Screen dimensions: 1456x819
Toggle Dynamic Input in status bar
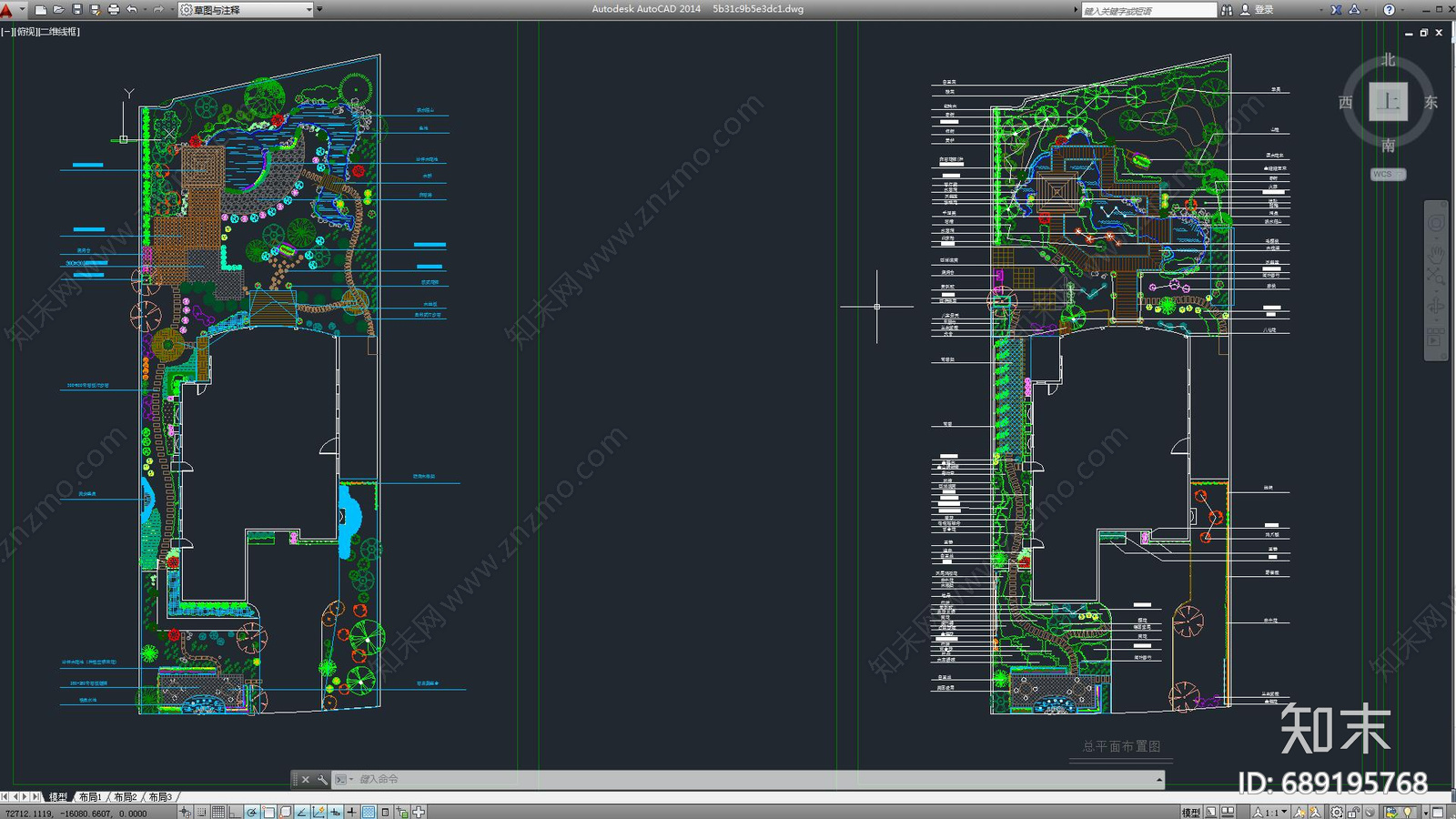point(335,812)
